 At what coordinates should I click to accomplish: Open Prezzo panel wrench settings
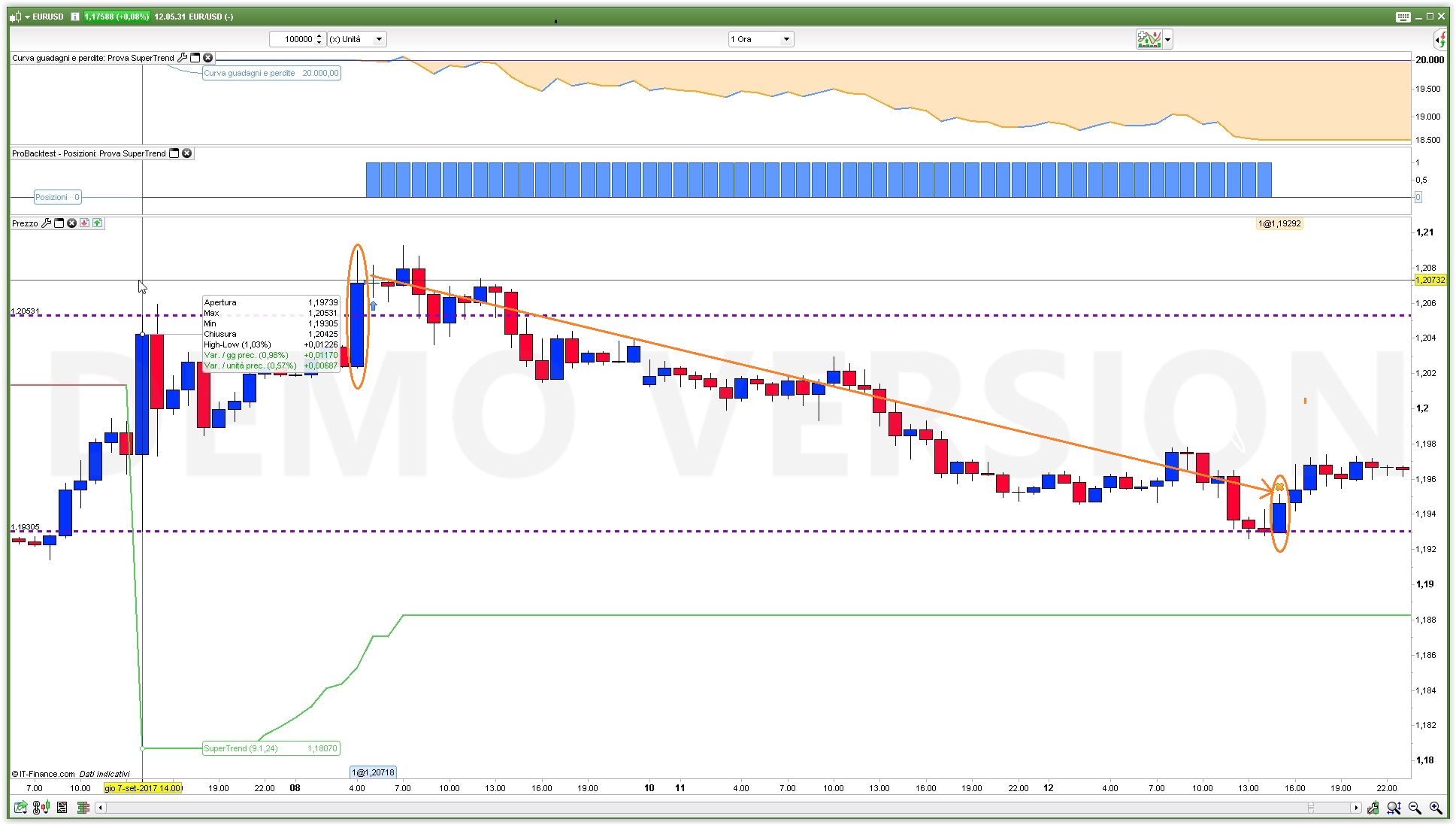click(46, 223)
